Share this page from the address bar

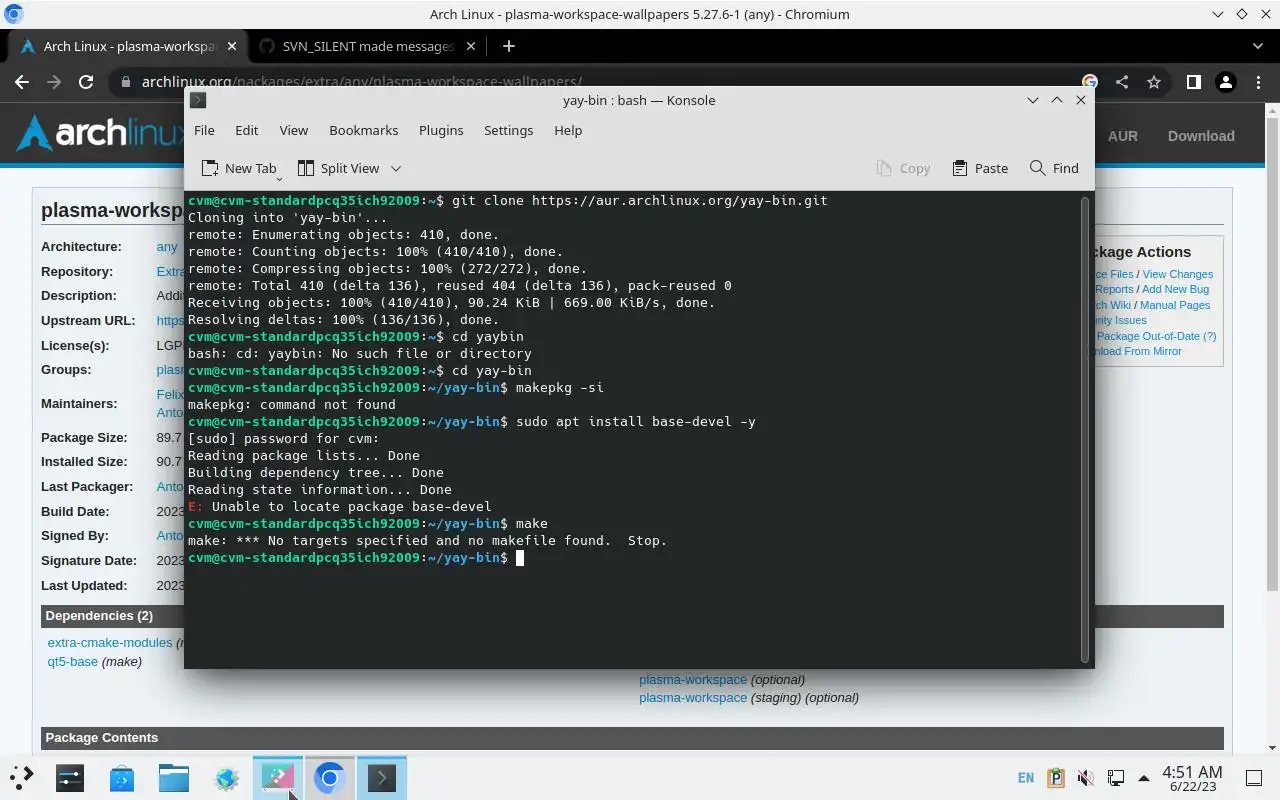(x=1122, y=82)
